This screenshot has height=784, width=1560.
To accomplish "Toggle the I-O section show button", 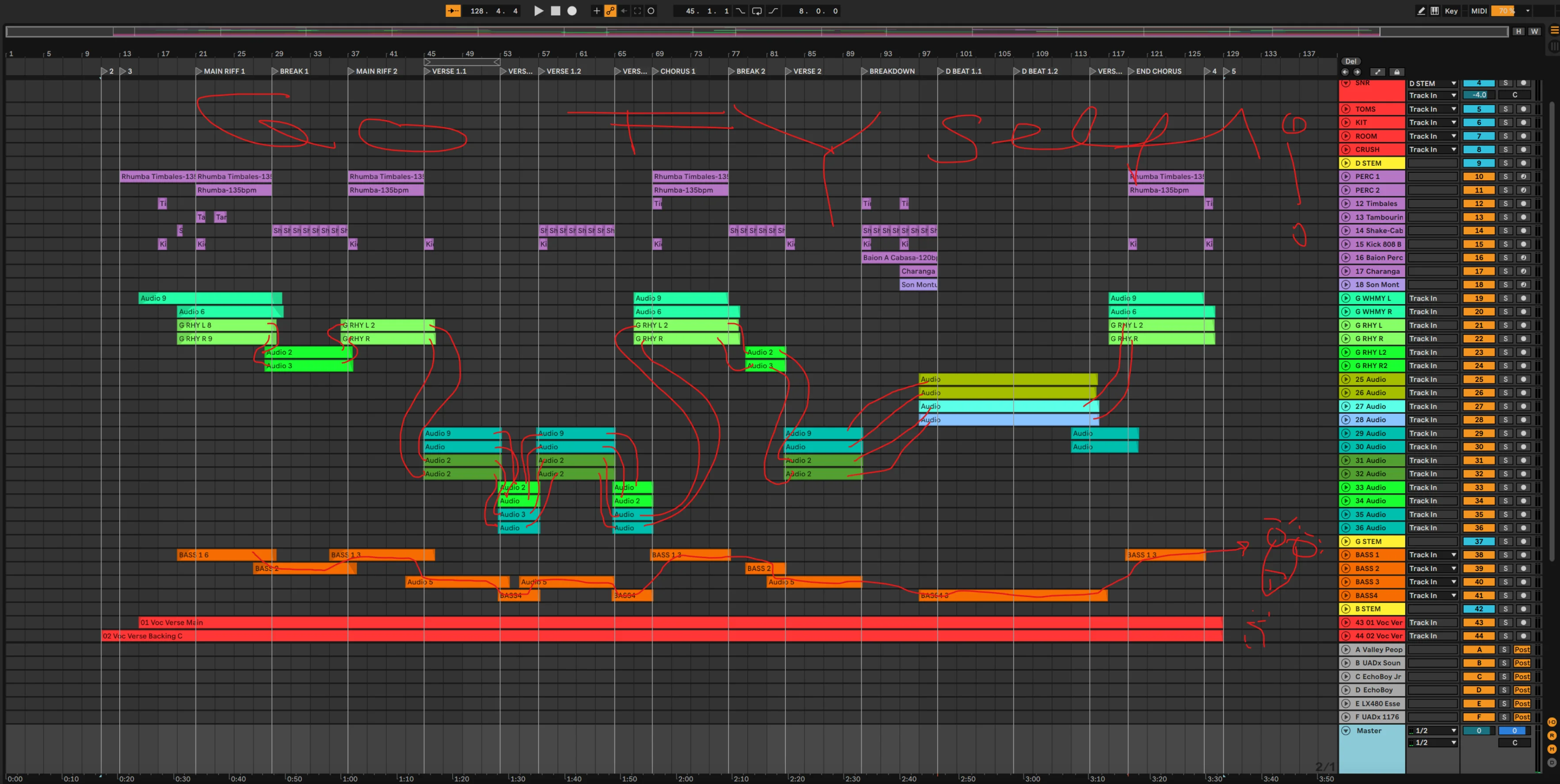I will (1552, 722).
